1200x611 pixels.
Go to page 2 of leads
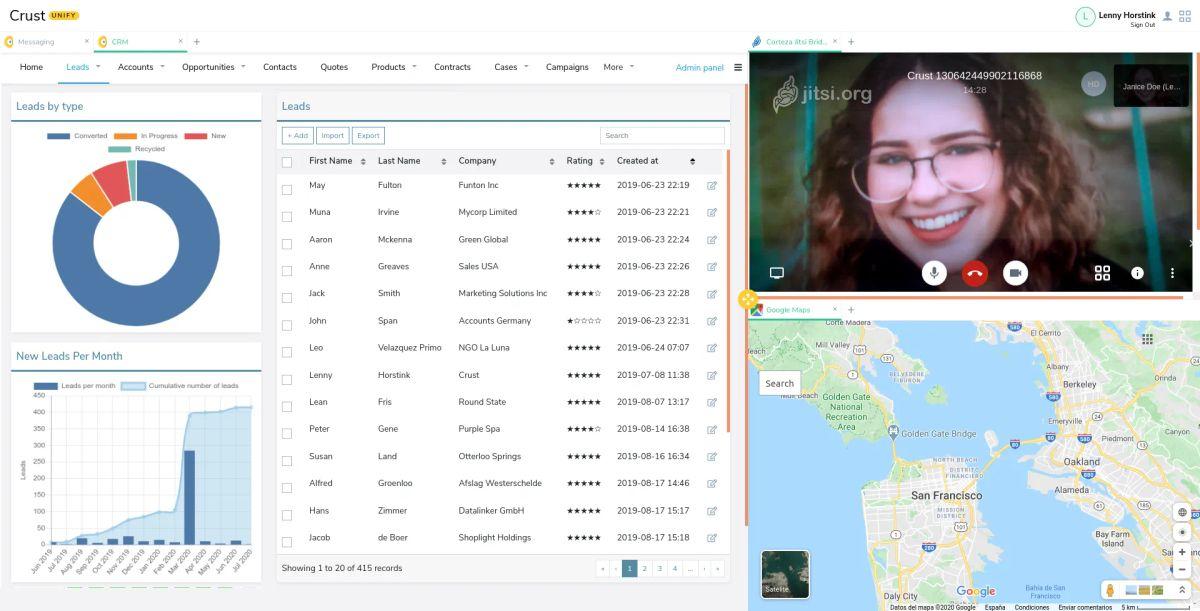click(x=645, y=568)
